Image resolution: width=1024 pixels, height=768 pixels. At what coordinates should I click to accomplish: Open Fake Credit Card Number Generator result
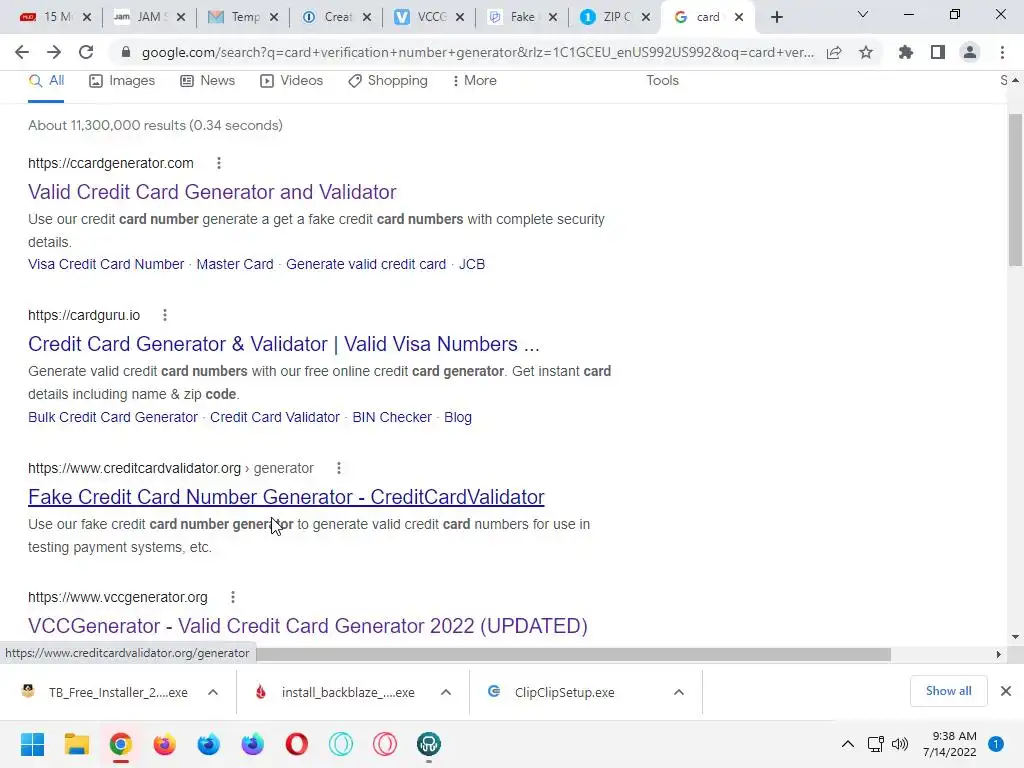[x=286, y=497]
